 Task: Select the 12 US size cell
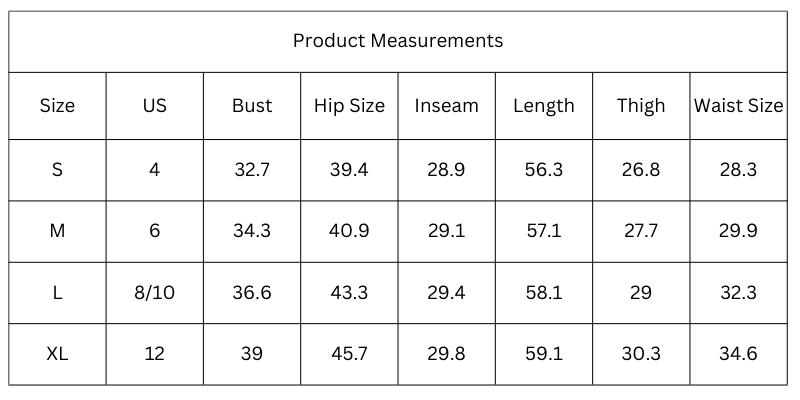154,354
